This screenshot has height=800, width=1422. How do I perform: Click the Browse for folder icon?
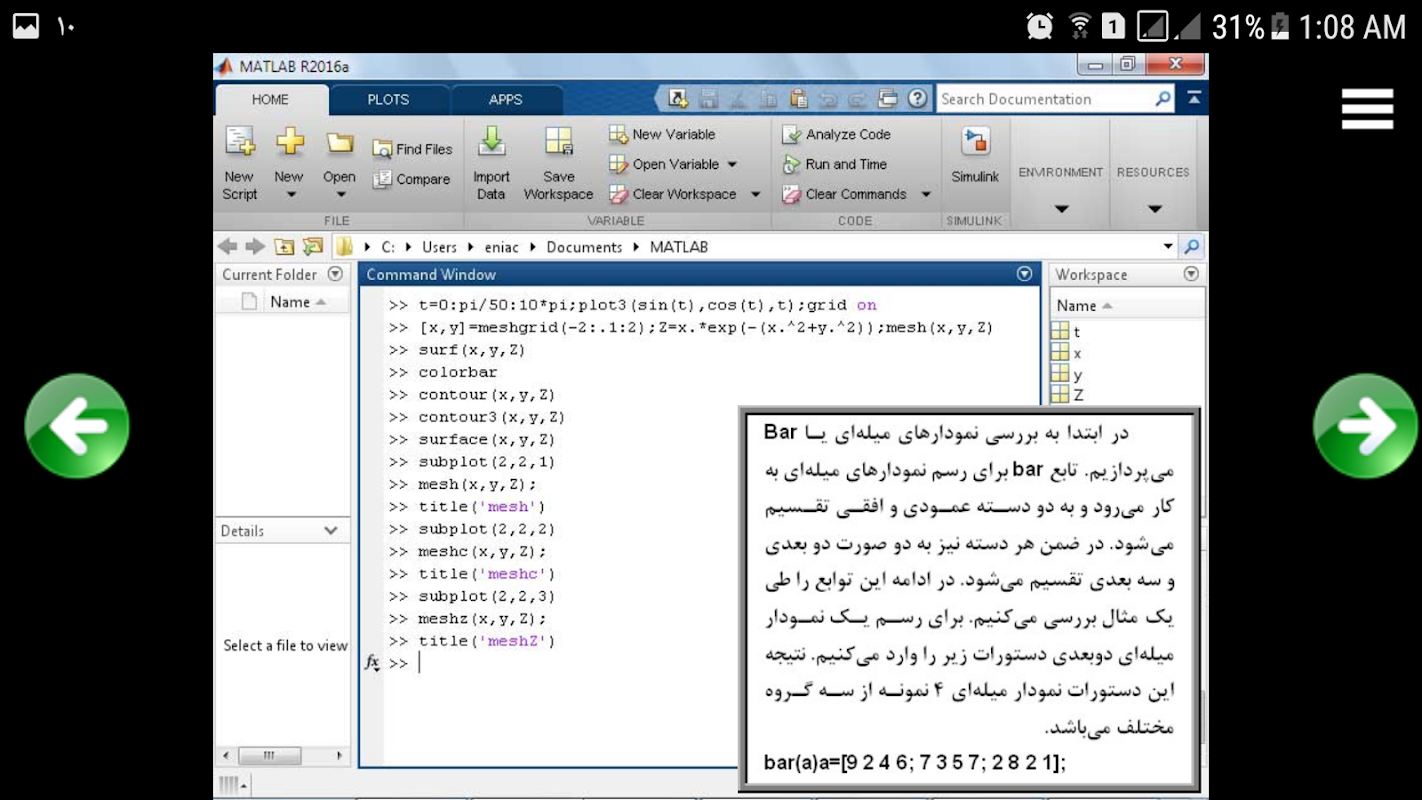click(313, 246)
